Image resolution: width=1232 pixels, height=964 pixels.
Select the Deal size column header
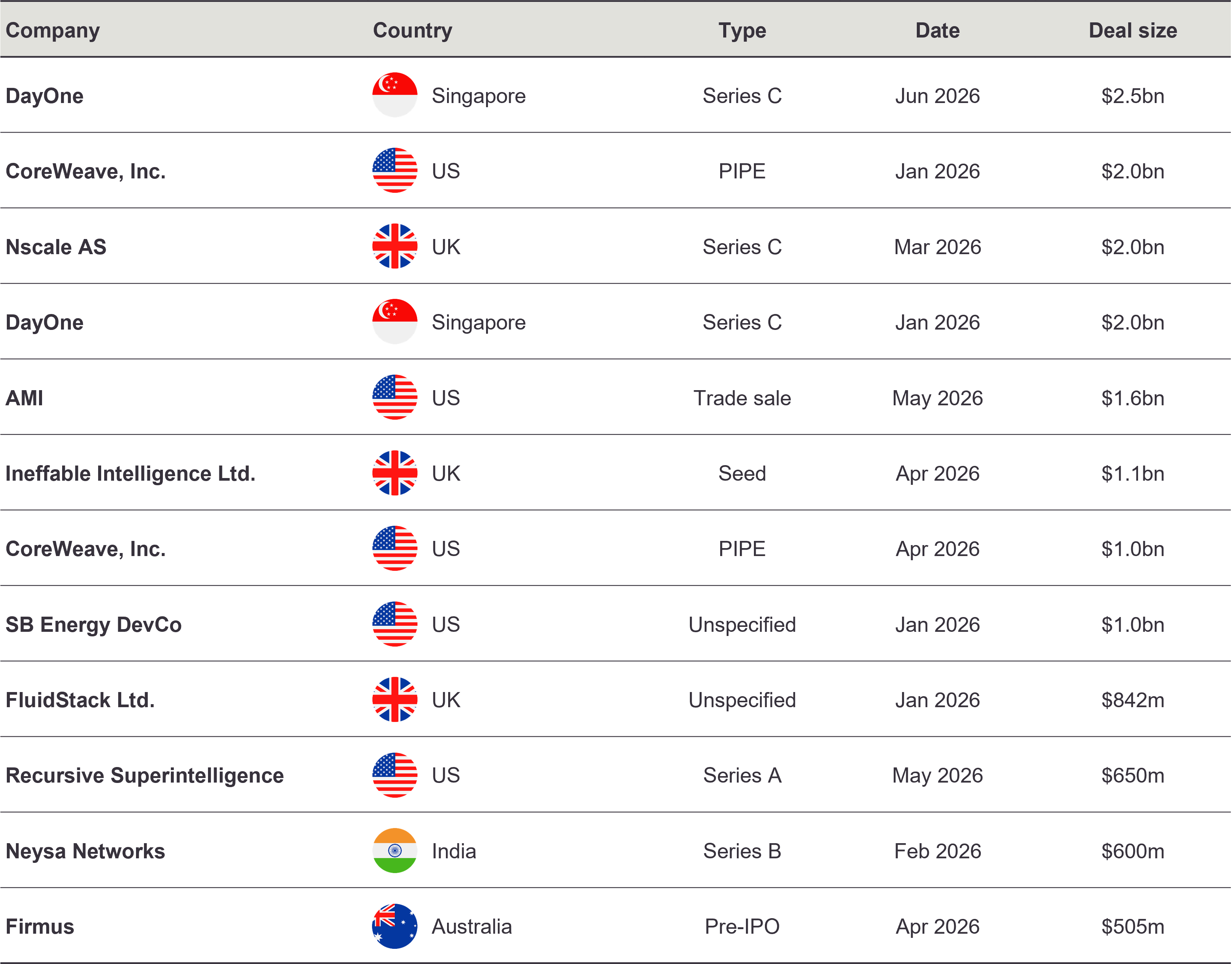click(1133, 30)
